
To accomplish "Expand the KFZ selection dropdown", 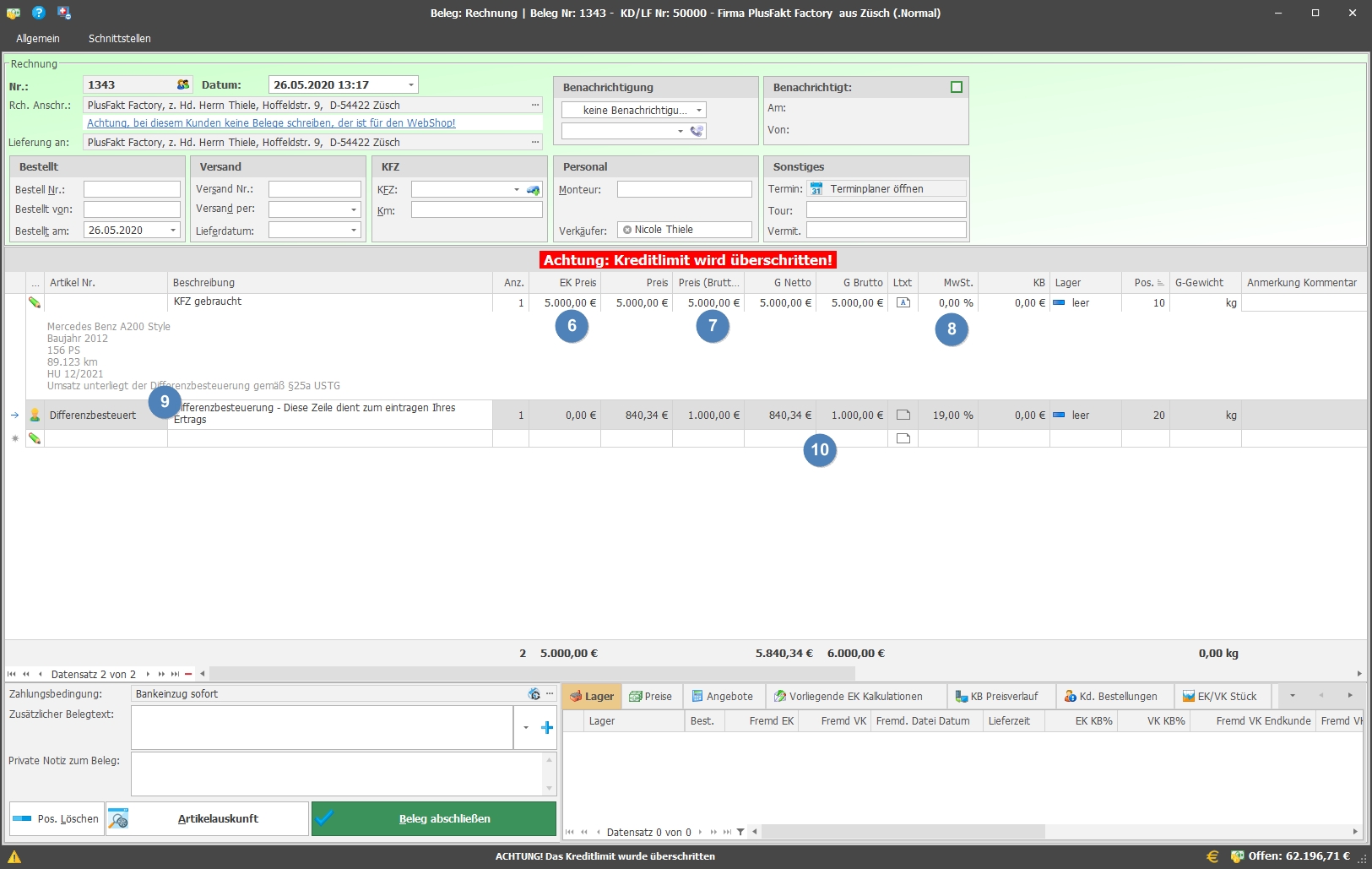I will tap(517, 190).
